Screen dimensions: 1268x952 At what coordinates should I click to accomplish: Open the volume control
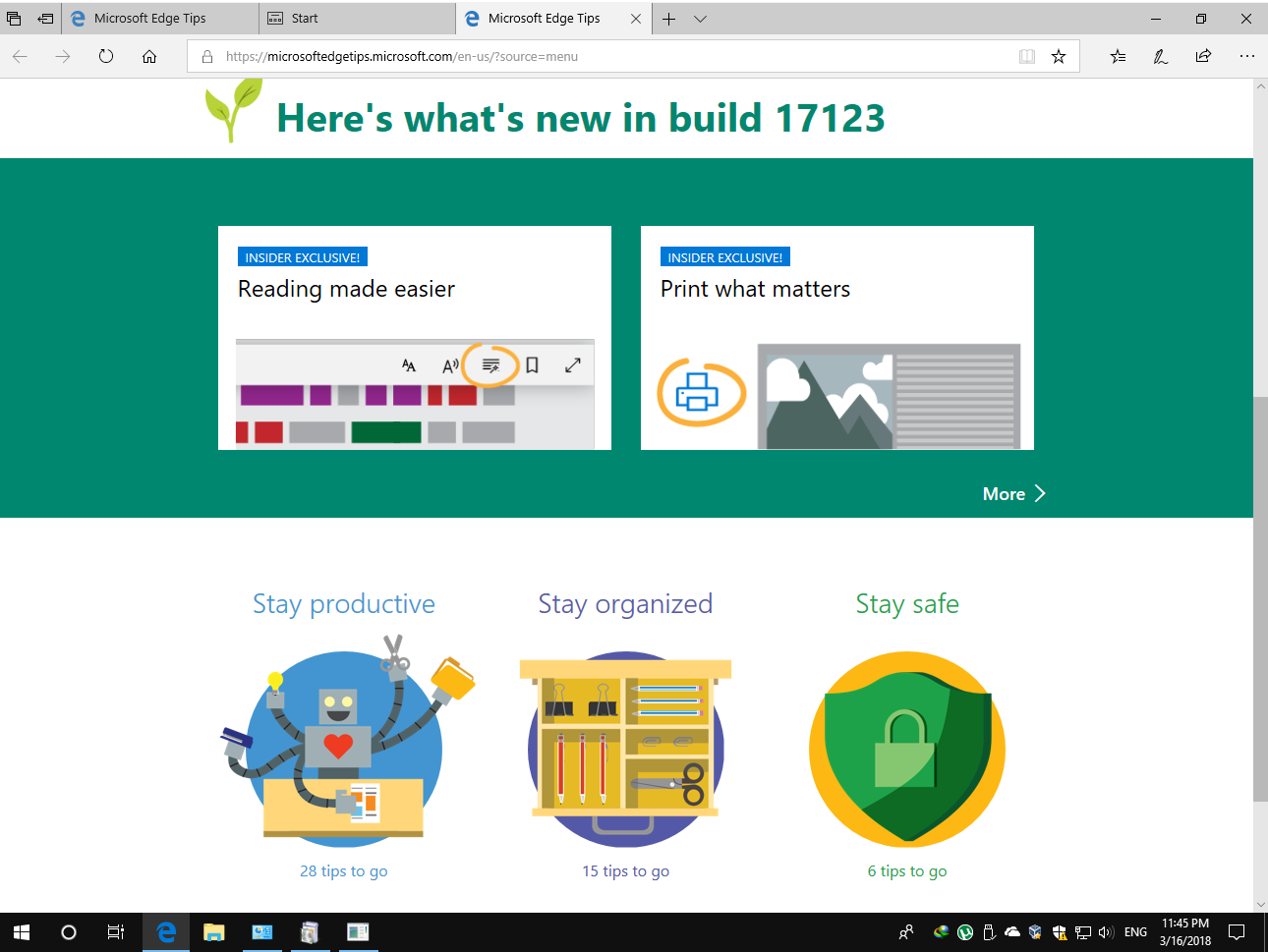coord(1107,932)
